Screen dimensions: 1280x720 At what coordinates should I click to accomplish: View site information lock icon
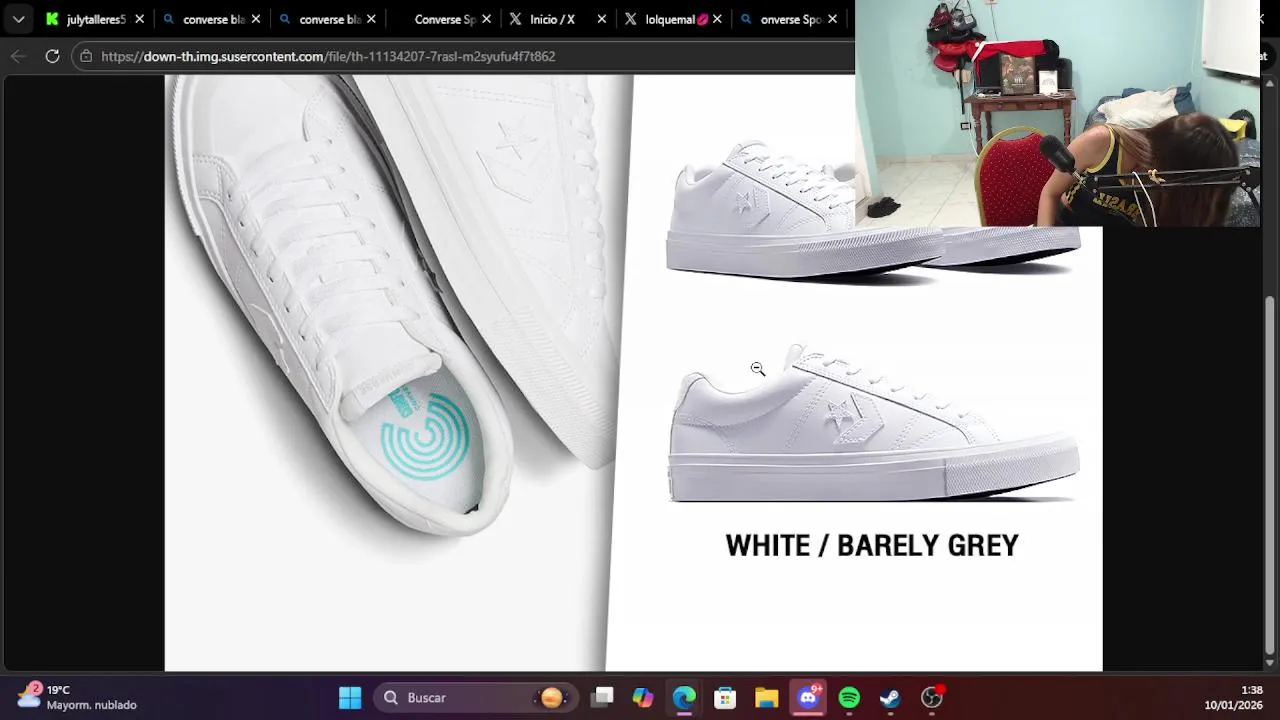[86, 56]
